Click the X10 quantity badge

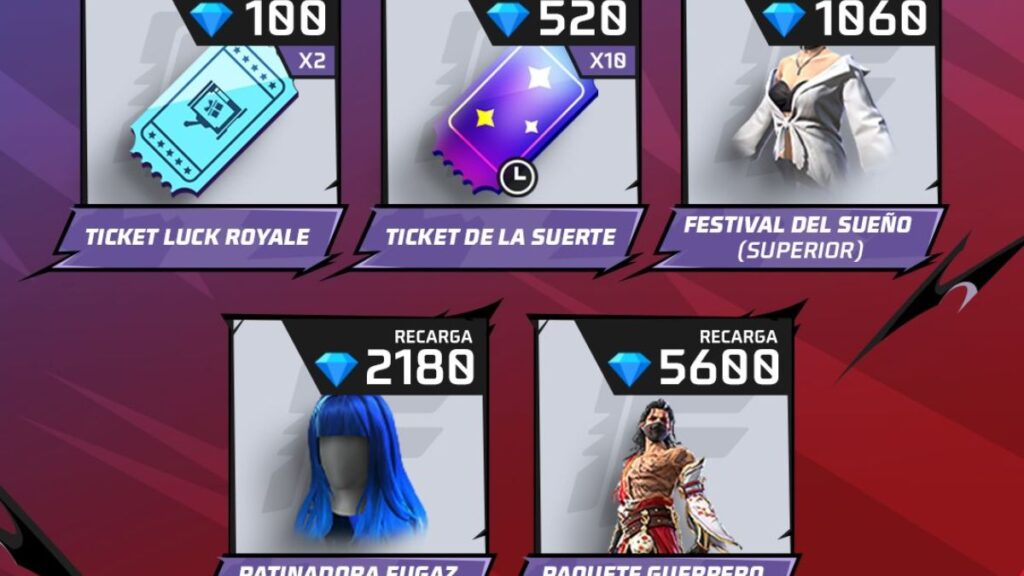(x=608, y=61)
